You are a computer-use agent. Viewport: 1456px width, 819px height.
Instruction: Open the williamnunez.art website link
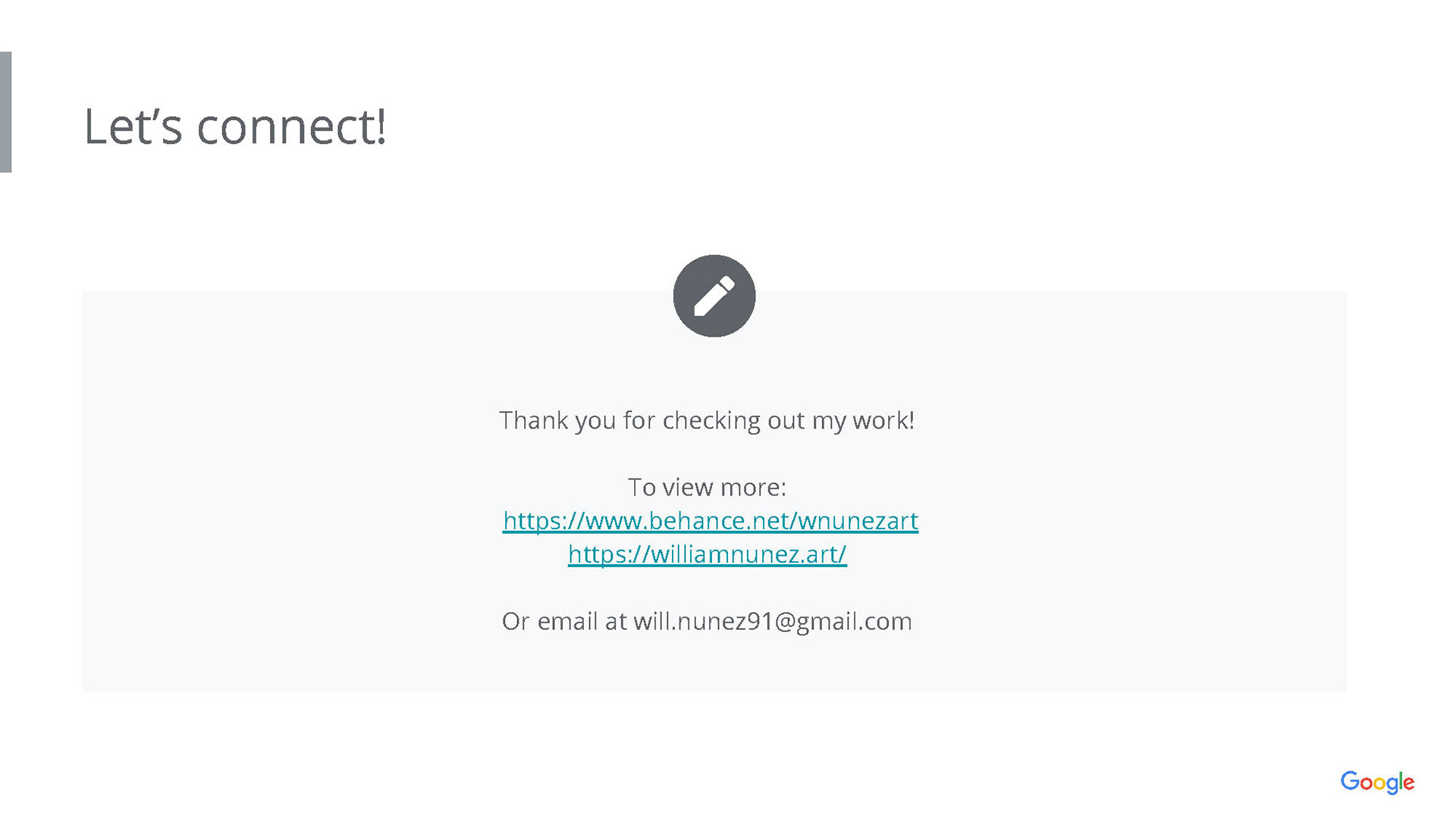707,554
